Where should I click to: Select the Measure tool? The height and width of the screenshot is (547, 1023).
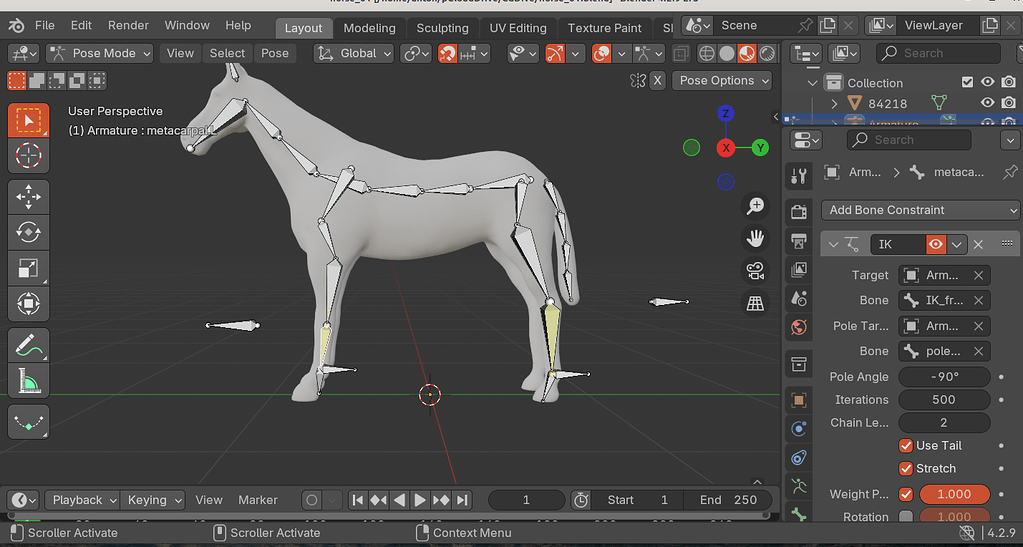click(x=28, y=381)
